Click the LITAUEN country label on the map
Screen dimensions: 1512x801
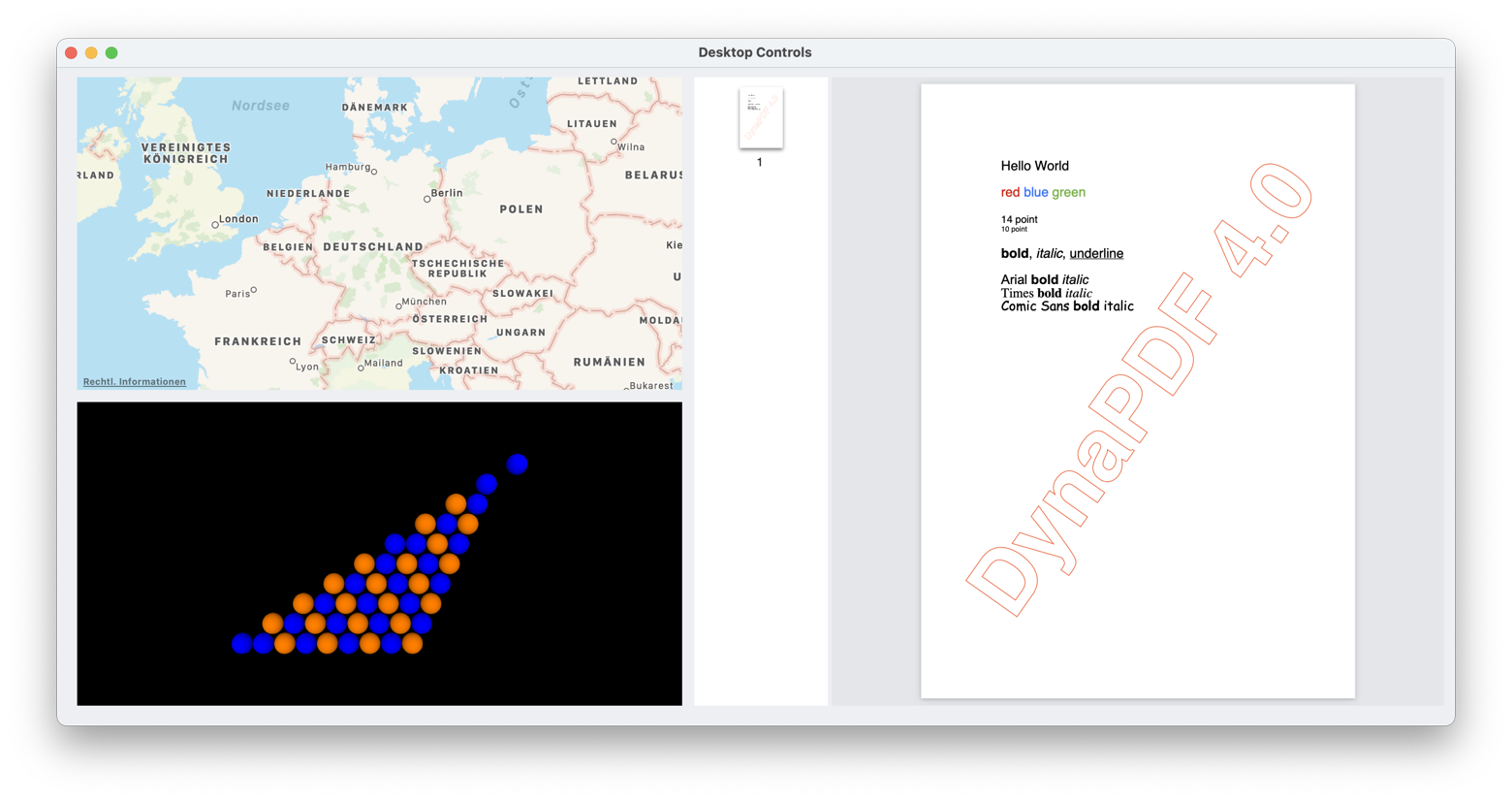point(592,124)
